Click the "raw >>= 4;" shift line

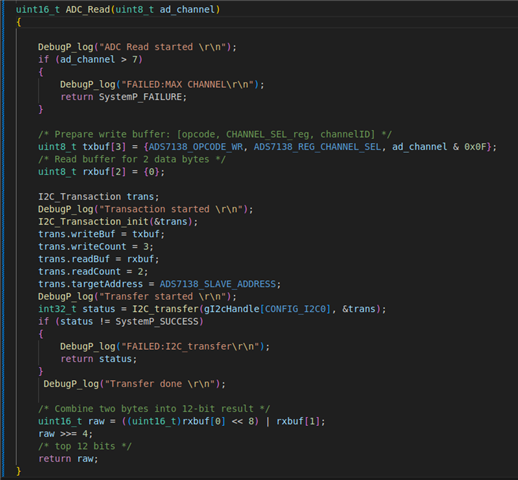65,434
